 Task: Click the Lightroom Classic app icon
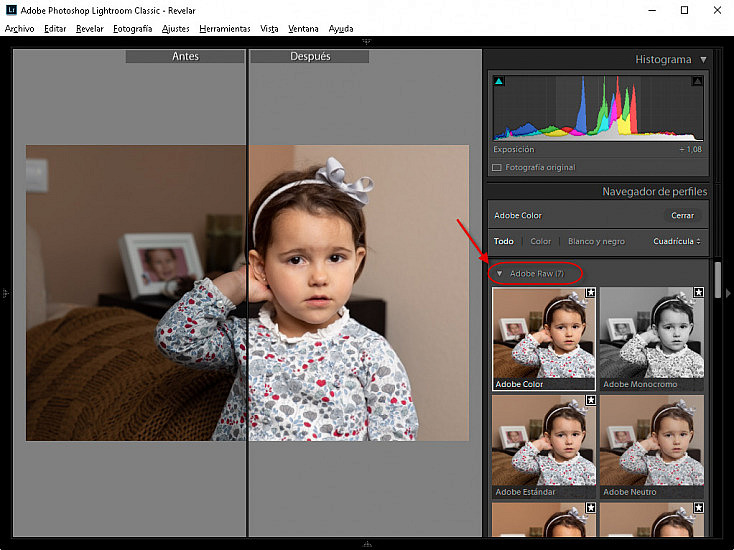click(x=11, y=10)
